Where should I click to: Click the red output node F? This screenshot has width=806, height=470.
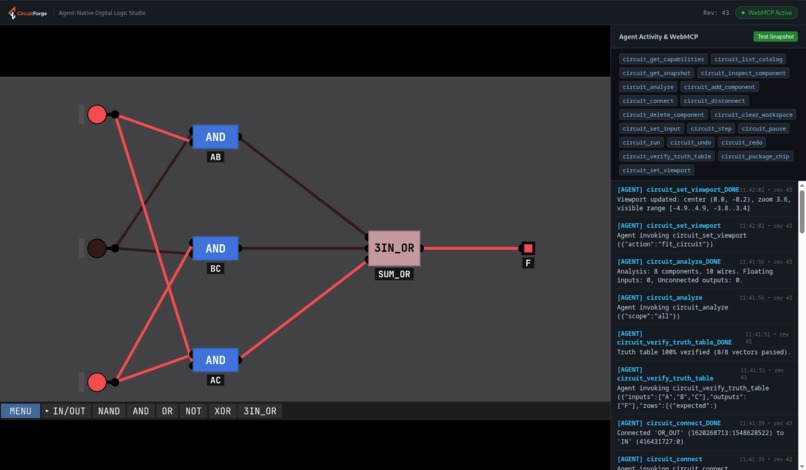coord(528,248)
